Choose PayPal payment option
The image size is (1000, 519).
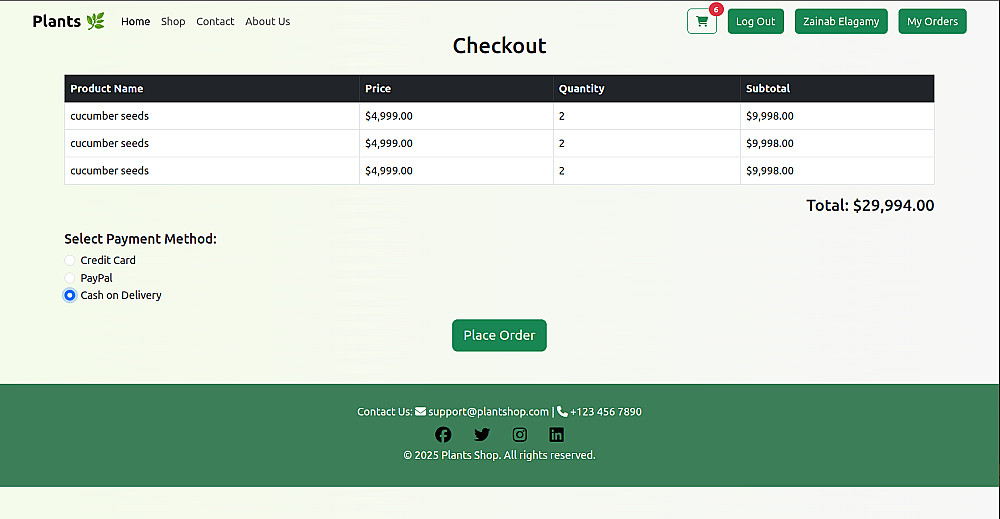pyautogui.click(x=70, y=278)
